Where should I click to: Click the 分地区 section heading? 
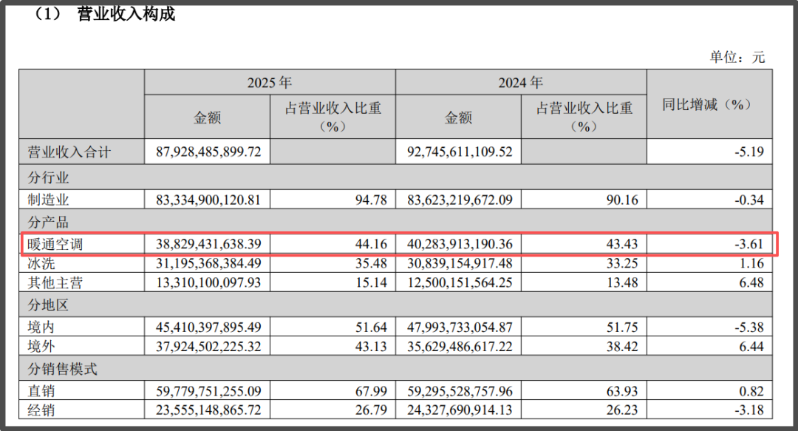(48, 305)
